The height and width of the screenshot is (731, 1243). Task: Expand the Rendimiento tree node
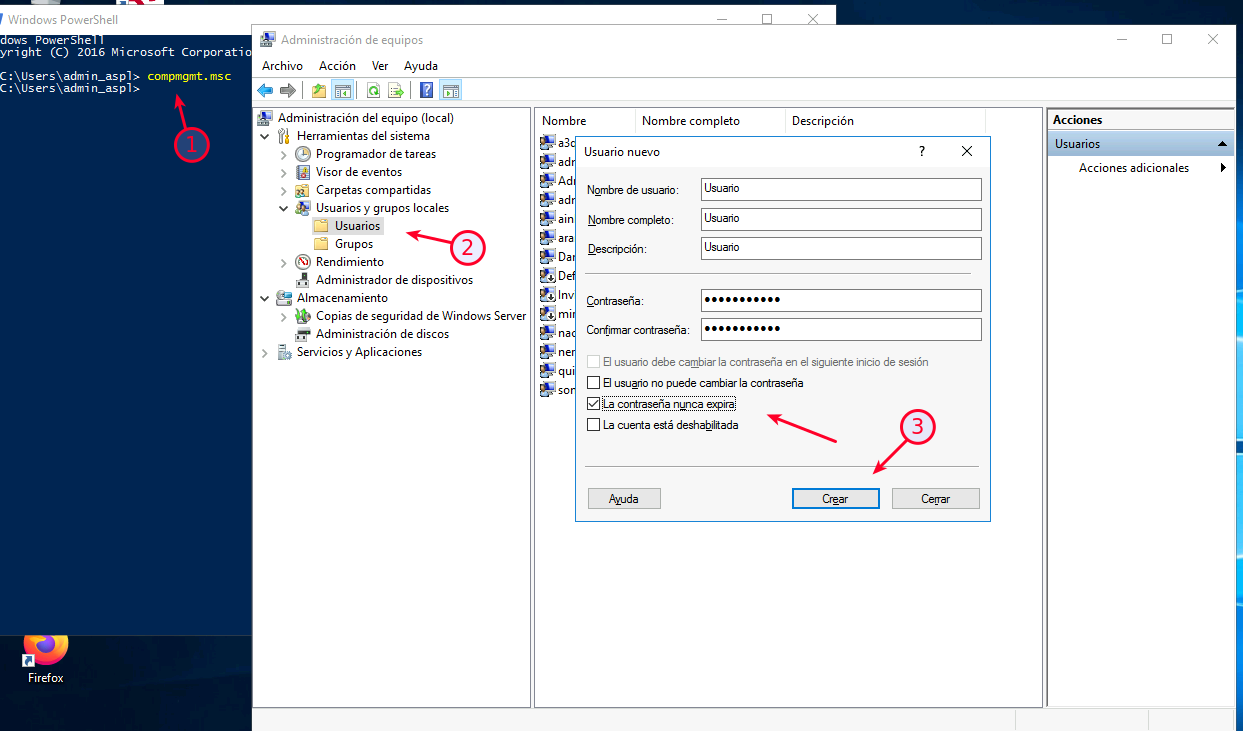coord(283,262)
